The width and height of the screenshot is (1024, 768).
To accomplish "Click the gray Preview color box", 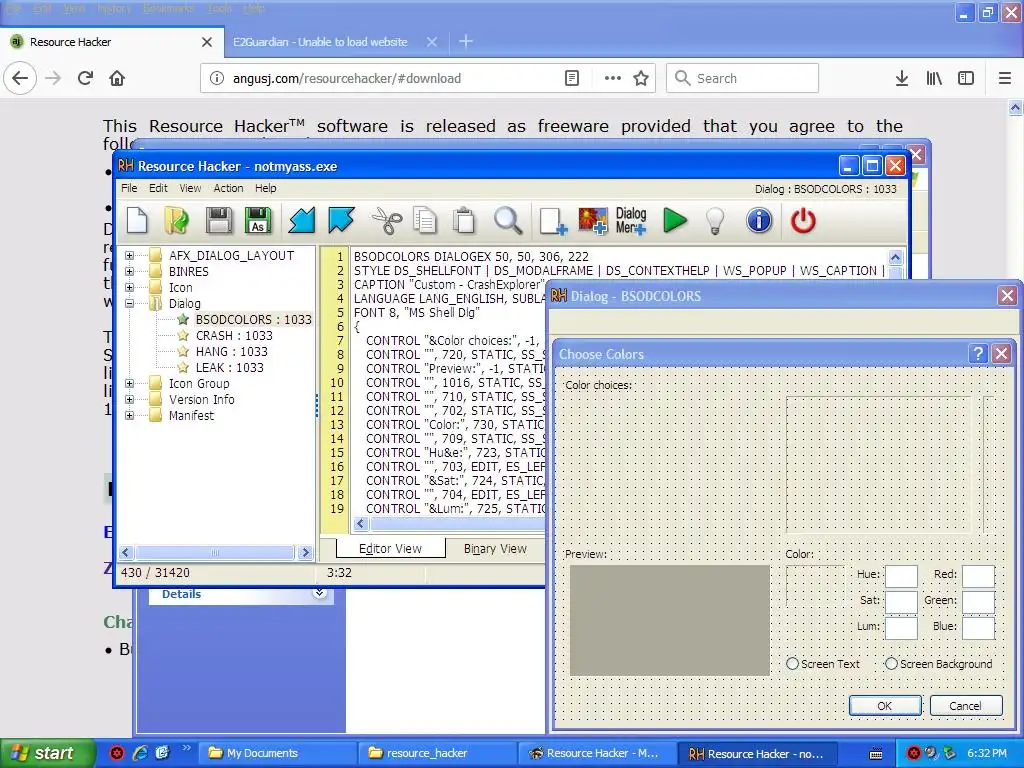I will pos(669,620).
